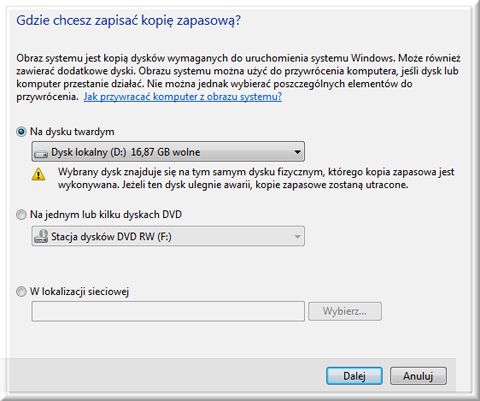Open 'Jak przywracać komputer z obrazu systemu?' link

(x=183, y=97)
